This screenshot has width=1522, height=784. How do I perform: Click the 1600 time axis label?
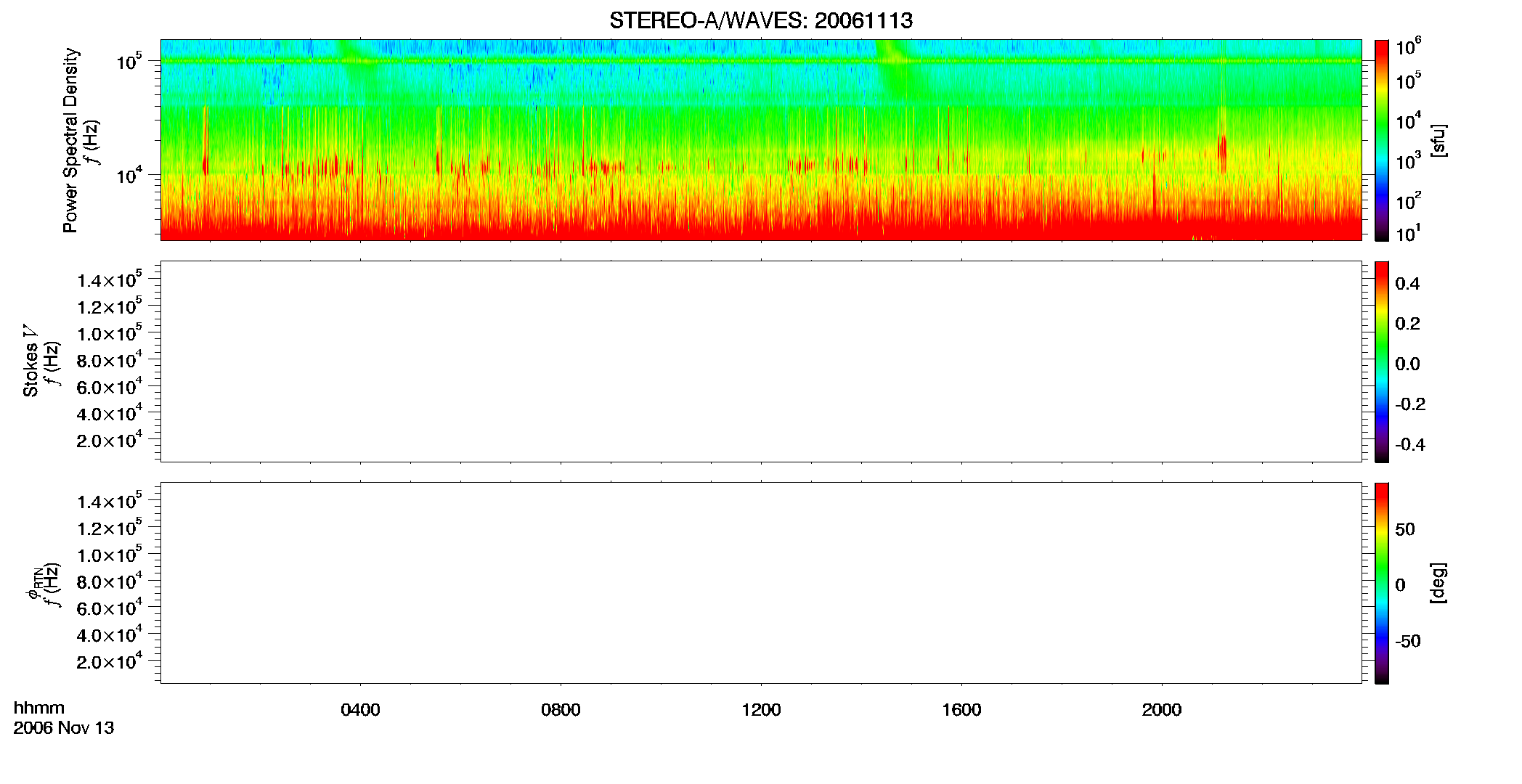(961, 710)
